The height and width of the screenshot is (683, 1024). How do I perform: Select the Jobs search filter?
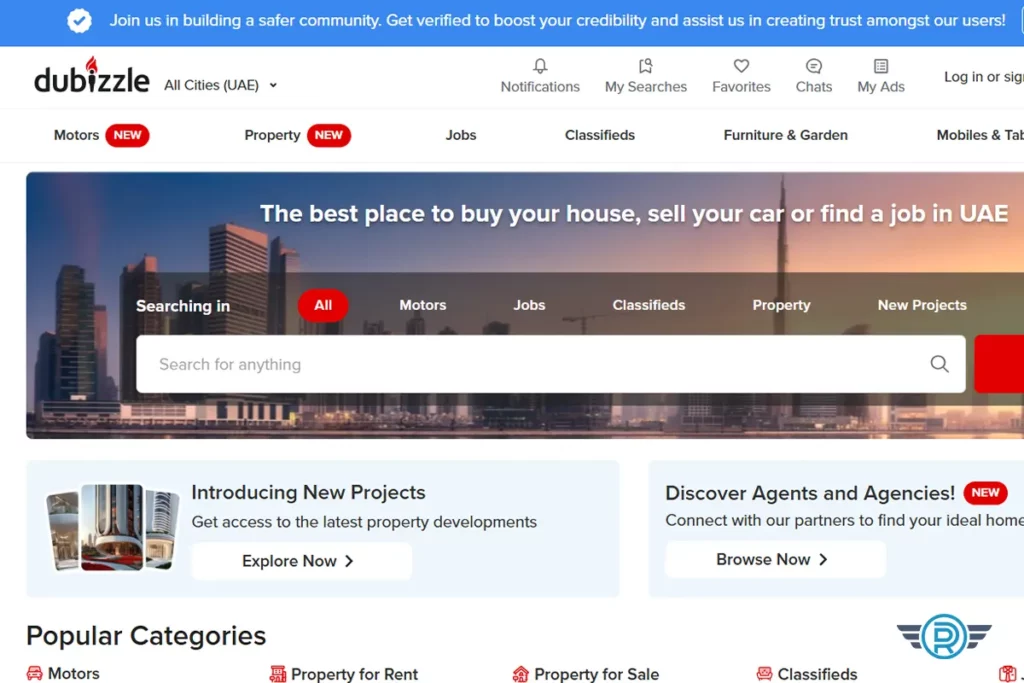[x=529, y=305]
